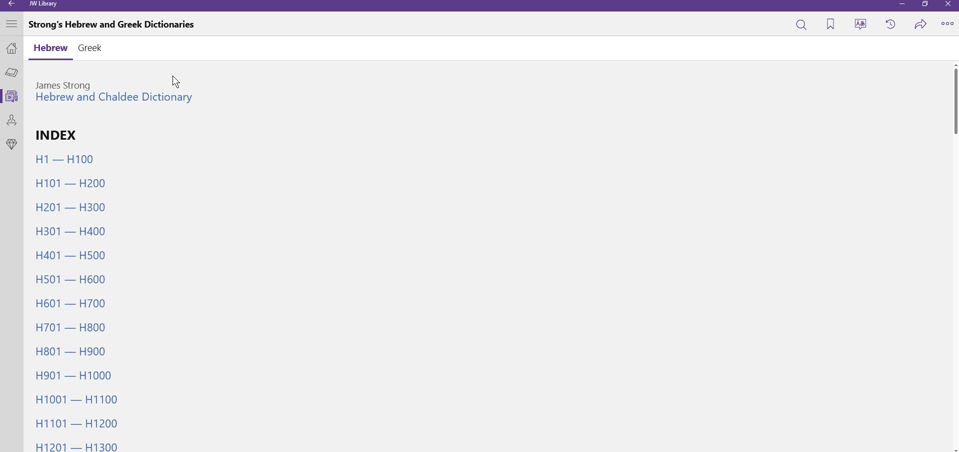Share this page using the arrow icon

(920, 24)
